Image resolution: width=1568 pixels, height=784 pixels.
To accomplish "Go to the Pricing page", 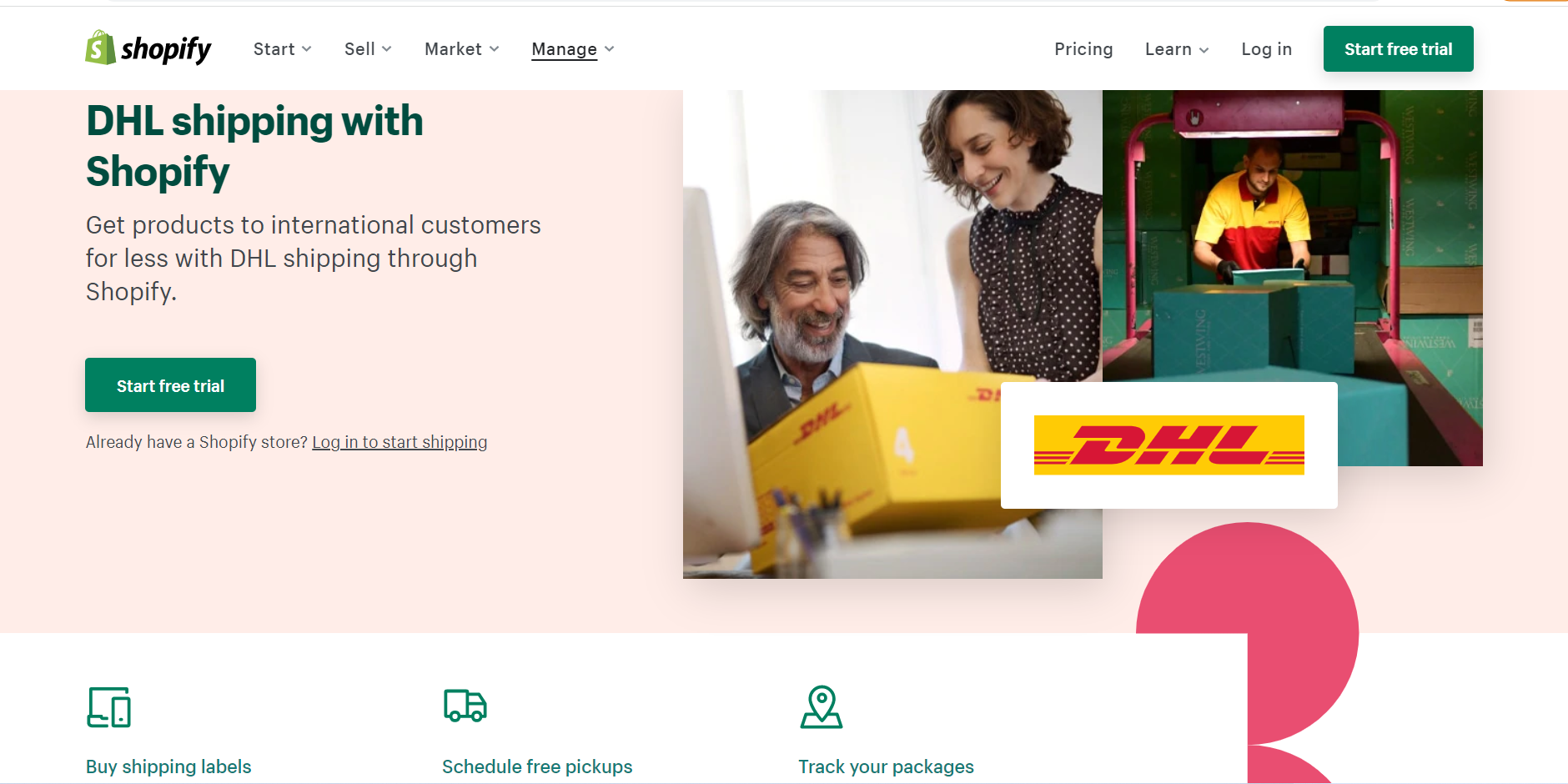I will tap(1083, 49).
